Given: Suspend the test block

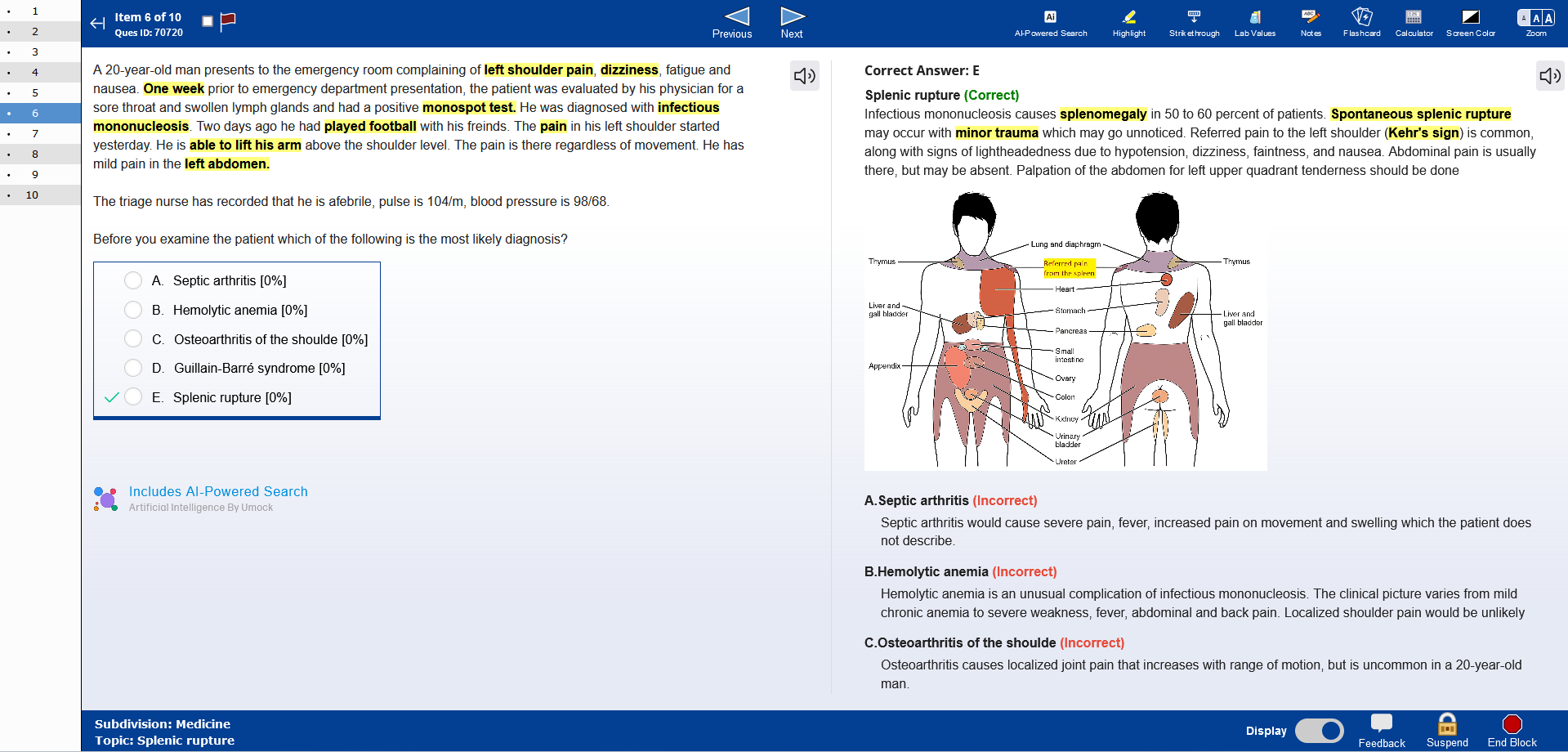Looking at the screenshot, I should pyautogui.click(x=1447, y=731).
